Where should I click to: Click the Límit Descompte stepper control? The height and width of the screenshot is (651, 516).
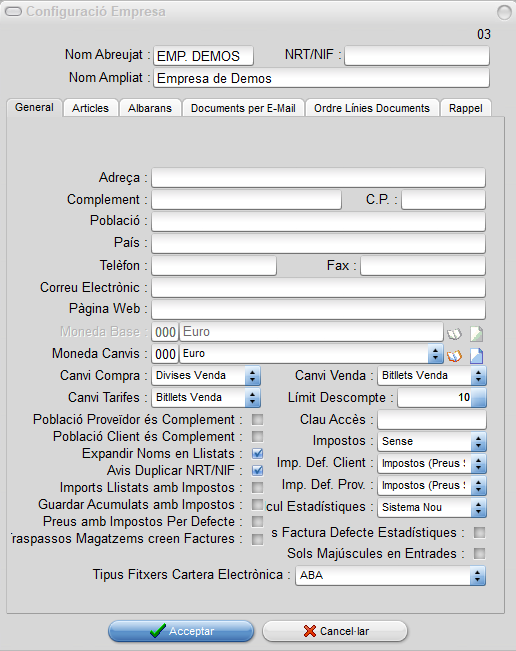tap(478, 398)
